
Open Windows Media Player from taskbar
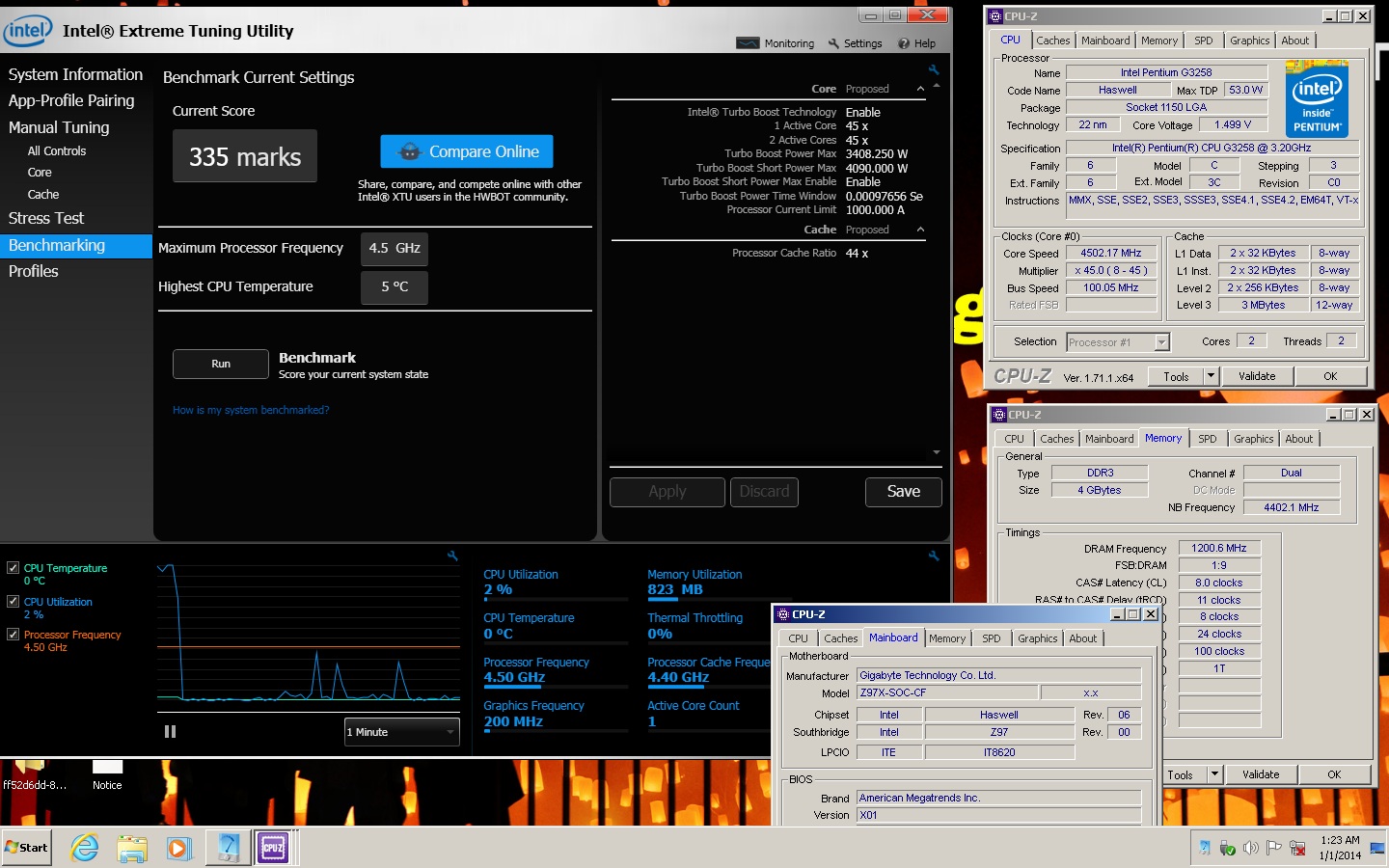pos(178,848)
